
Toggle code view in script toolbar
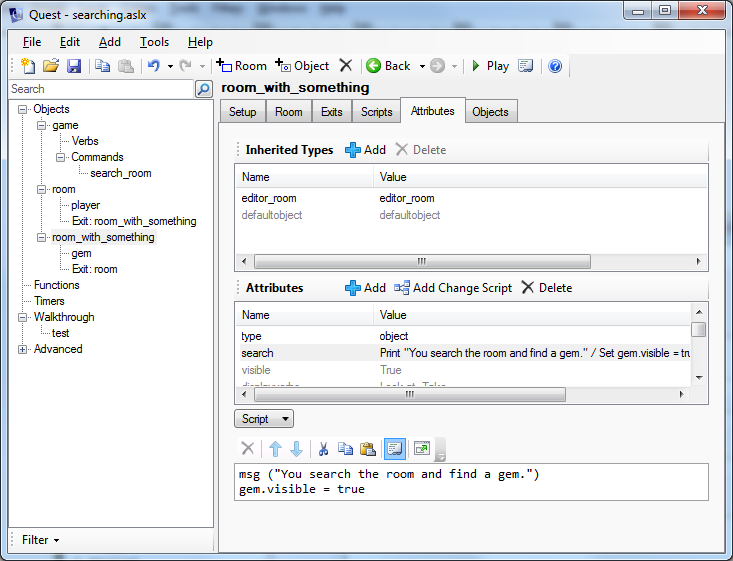pos(394,449)
